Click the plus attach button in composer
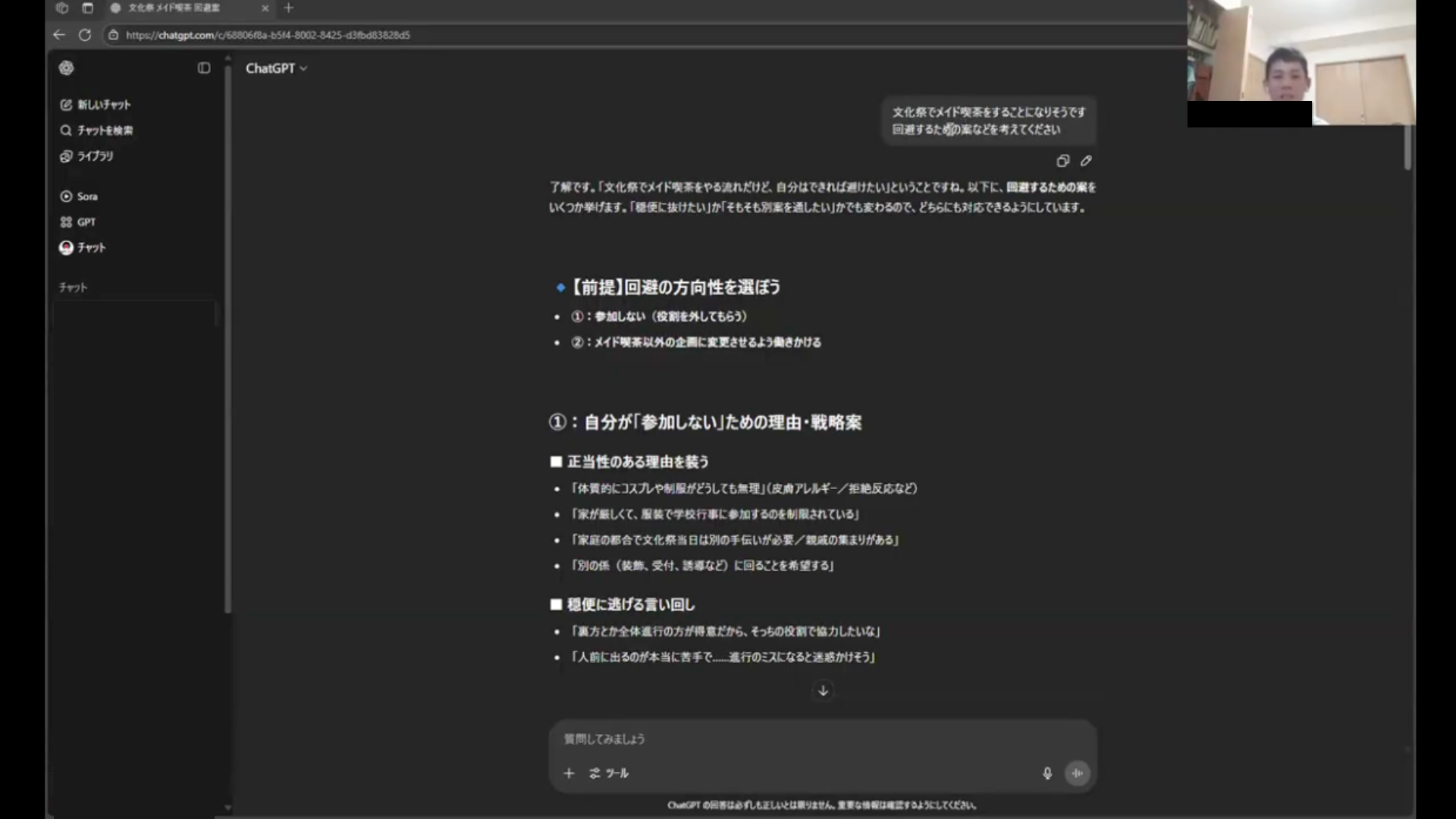Screen dimensions: 1456x819 click(x=569, y=773)
